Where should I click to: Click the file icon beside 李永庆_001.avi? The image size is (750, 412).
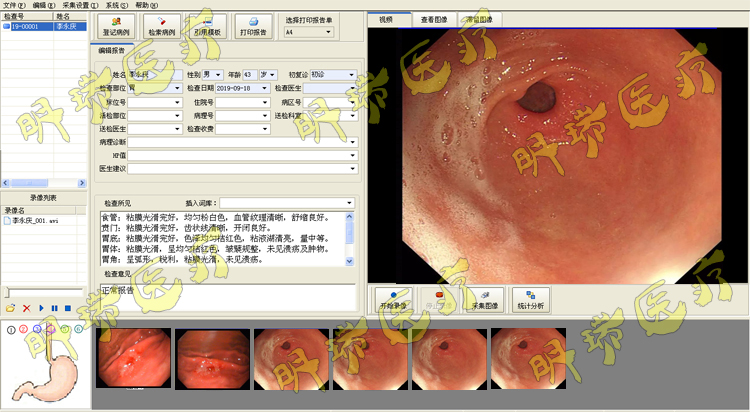(x=7, y=221)
